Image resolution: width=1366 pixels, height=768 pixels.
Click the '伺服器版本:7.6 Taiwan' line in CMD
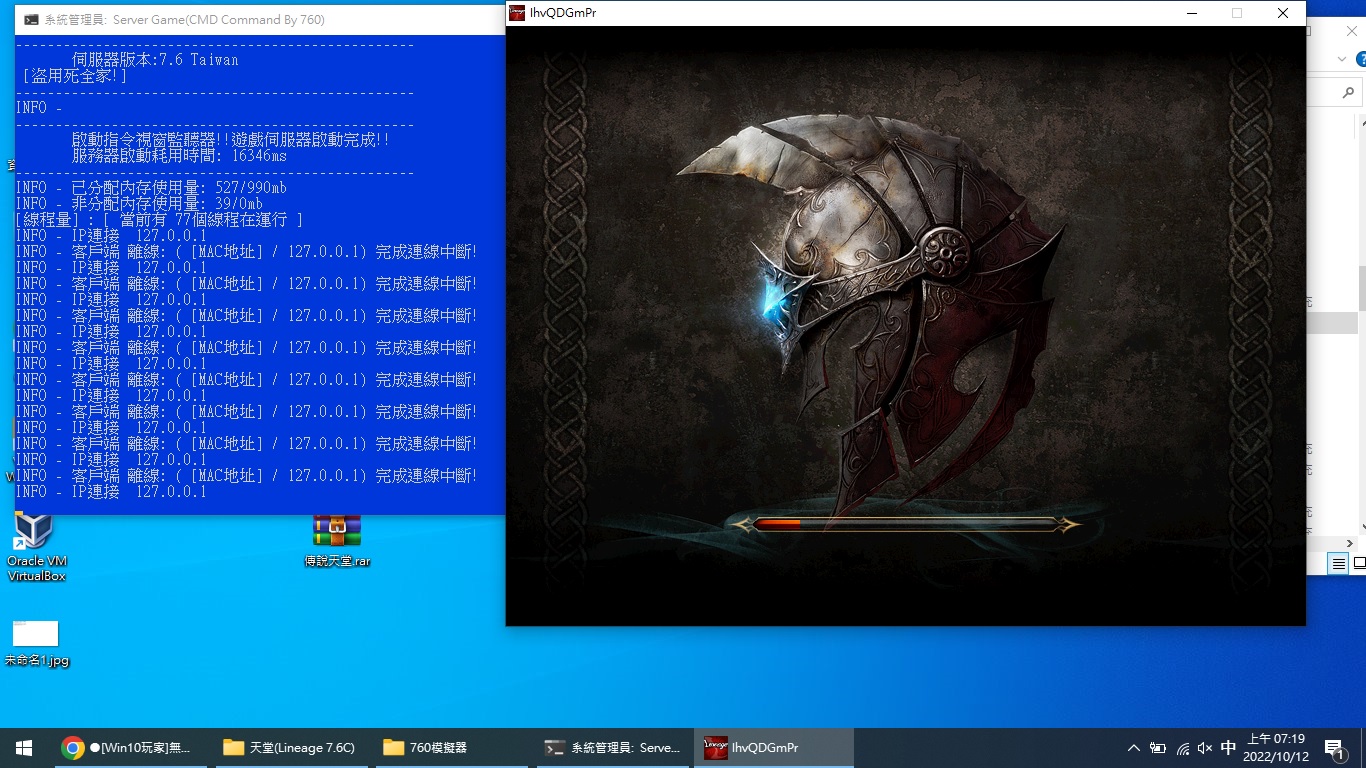click(x=155, y=60)
